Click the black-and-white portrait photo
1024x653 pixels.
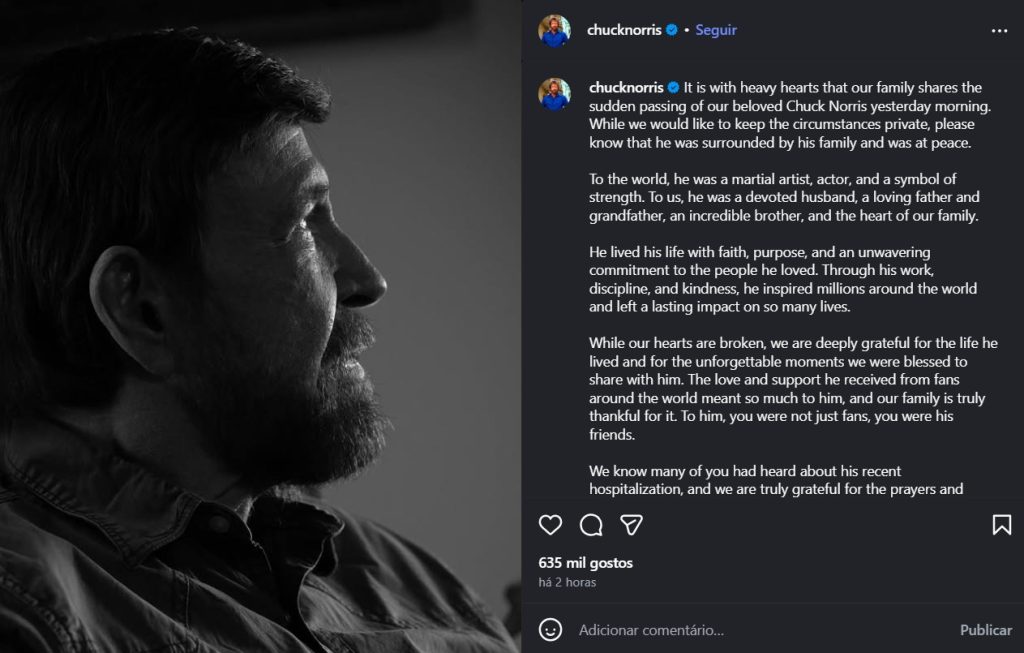point(260,326)
